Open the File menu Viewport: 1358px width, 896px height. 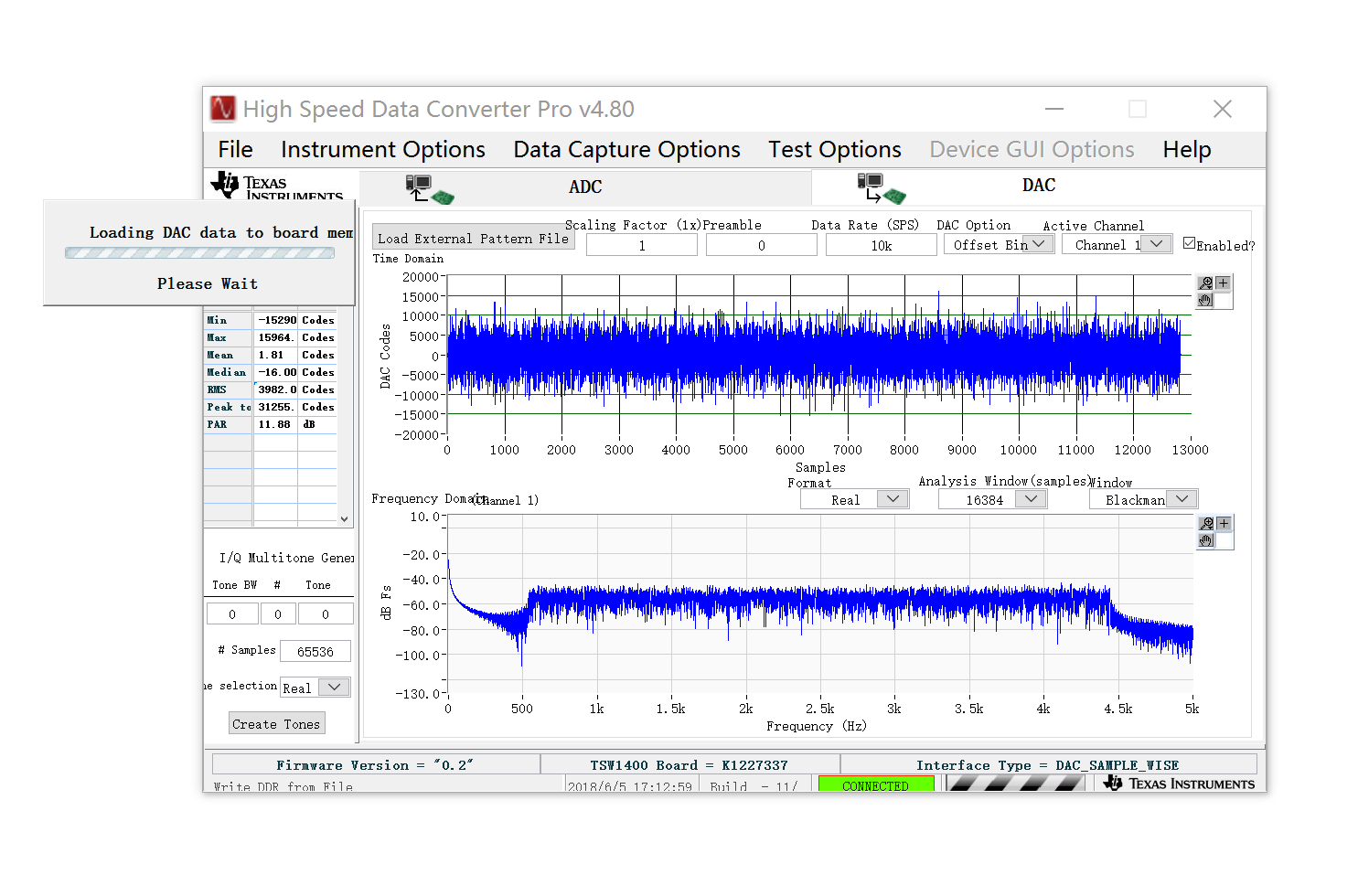pyautogui.click(x=235, y=149)
